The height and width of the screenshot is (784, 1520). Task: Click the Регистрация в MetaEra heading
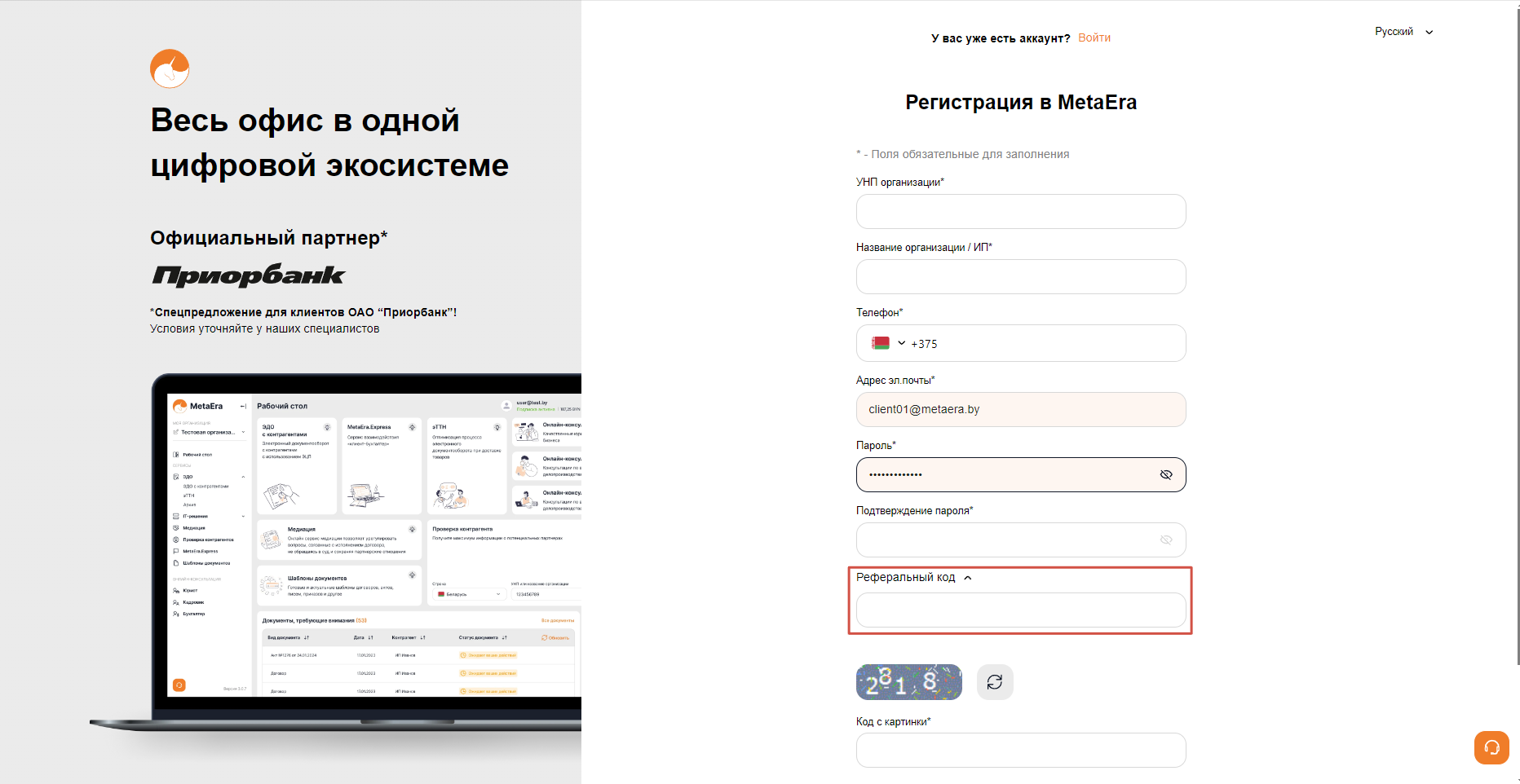(1021, 102)
